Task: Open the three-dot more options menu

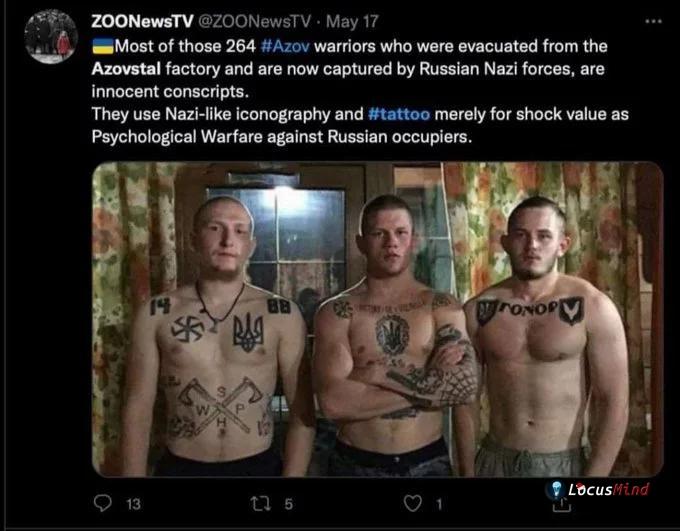Action: [653, 21]
